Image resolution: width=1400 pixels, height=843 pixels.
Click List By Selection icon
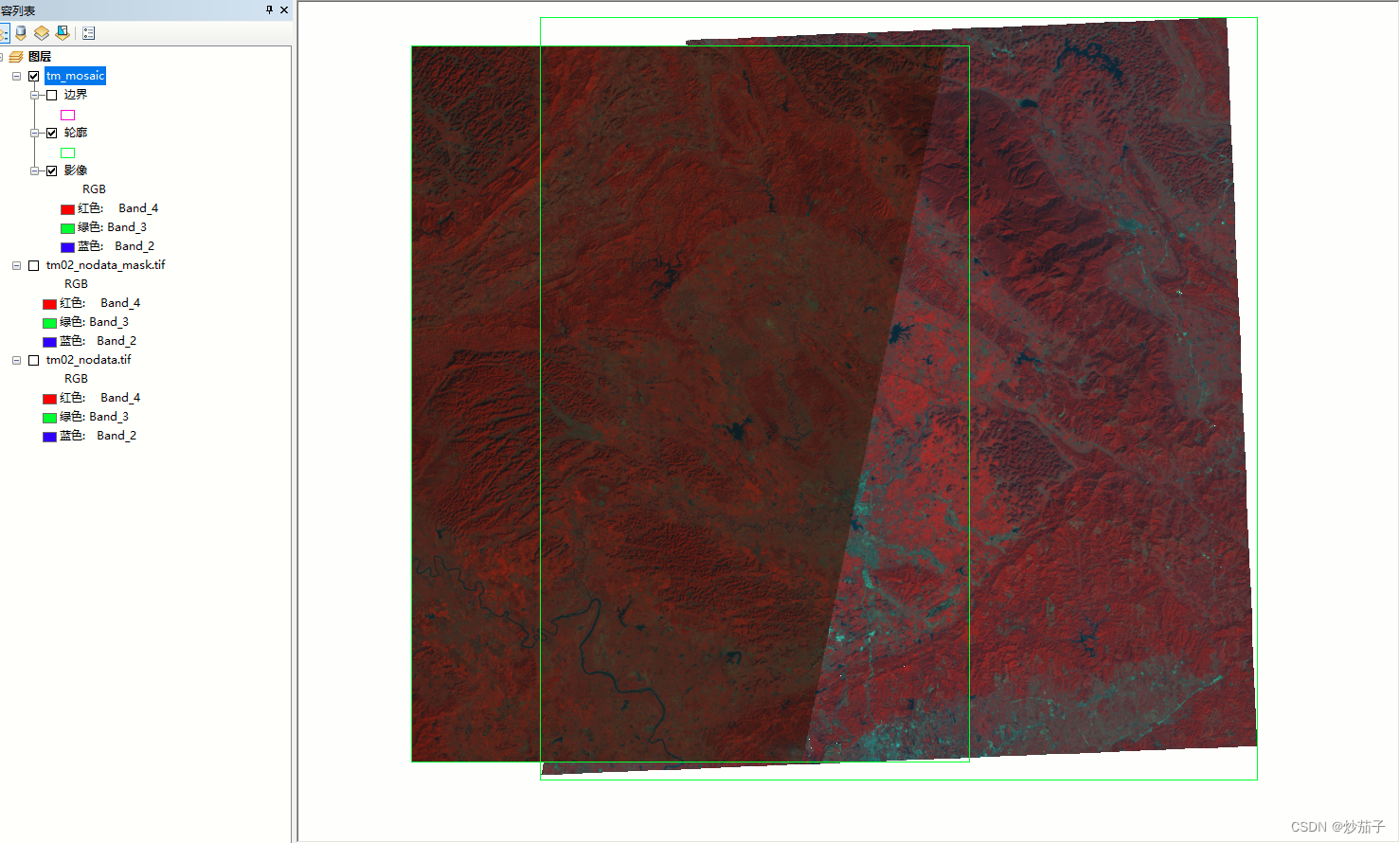click(x=62, y=33)
